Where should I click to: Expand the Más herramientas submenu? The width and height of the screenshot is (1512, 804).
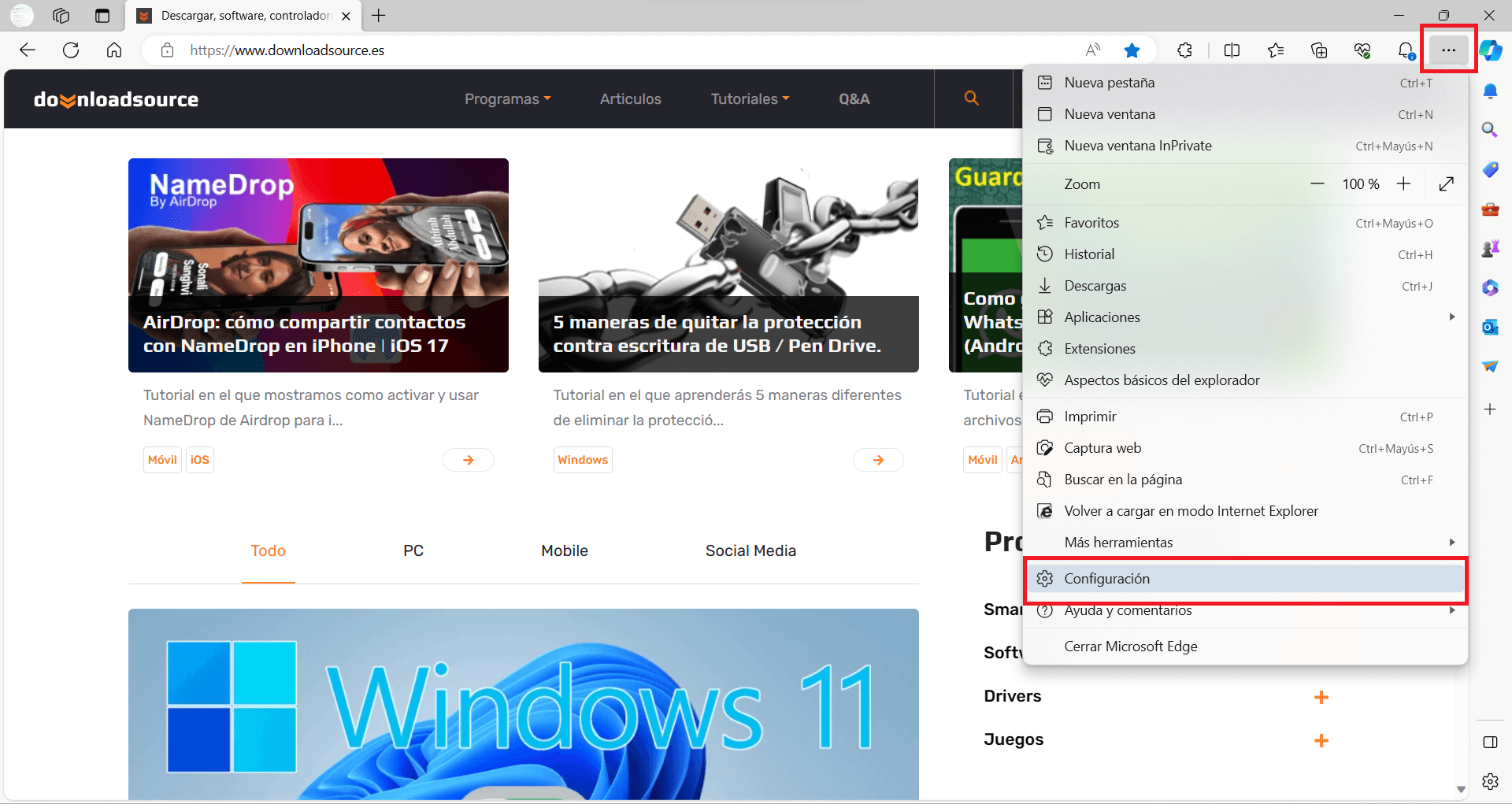coord(1452,542)
